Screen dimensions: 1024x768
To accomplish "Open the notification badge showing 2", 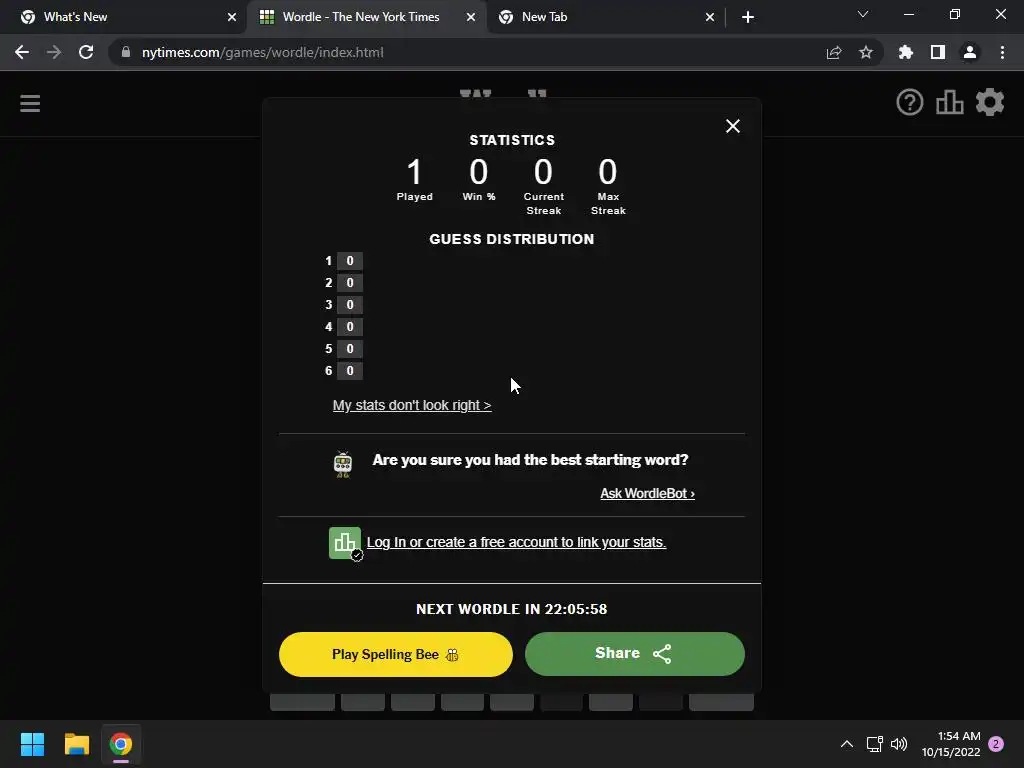I will point(996,744).
